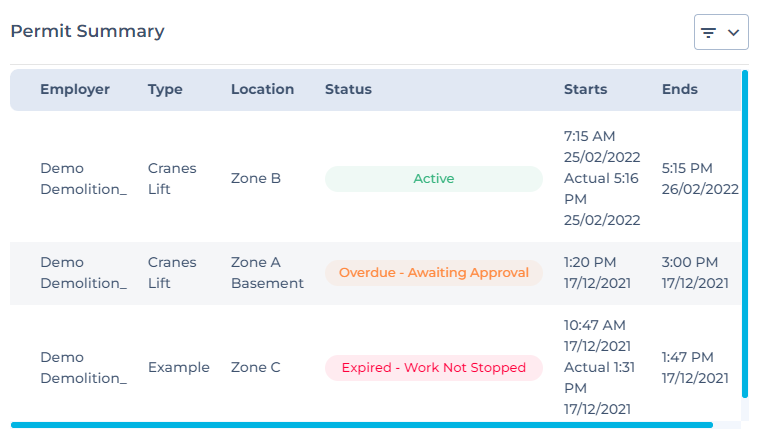Click the Overdue - Awaiting Approval badge
This screenshot has height=434, width=758.
(433, 273)
